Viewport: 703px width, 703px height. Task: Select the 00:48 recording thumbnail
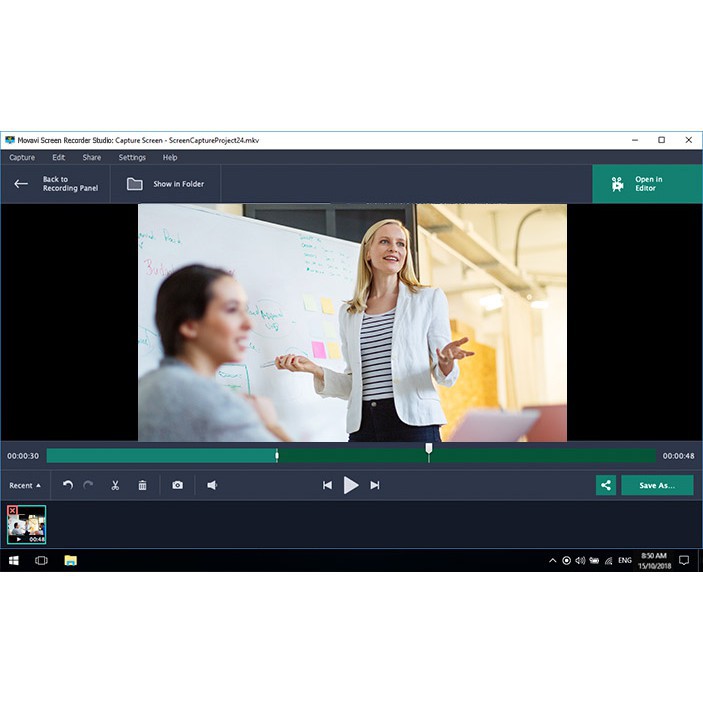click(x=27, y=524)
